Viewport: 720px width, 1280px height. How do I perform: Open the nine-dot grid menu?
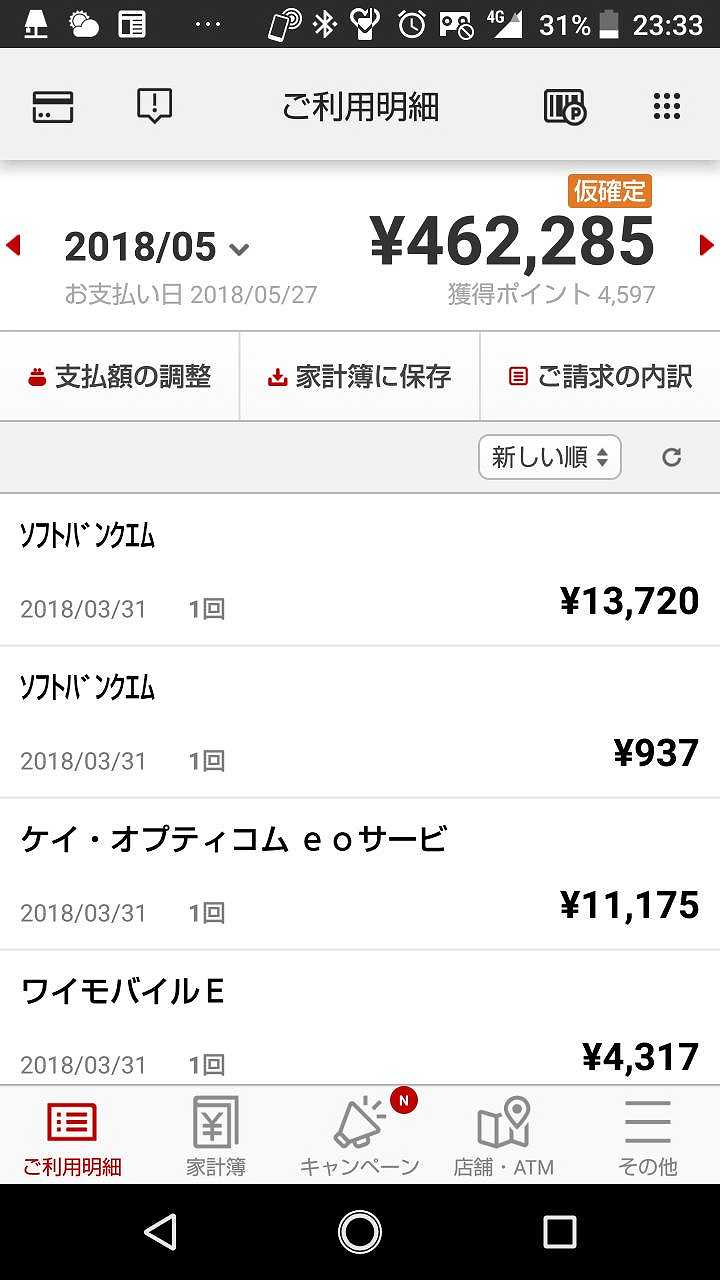(667, 106)
